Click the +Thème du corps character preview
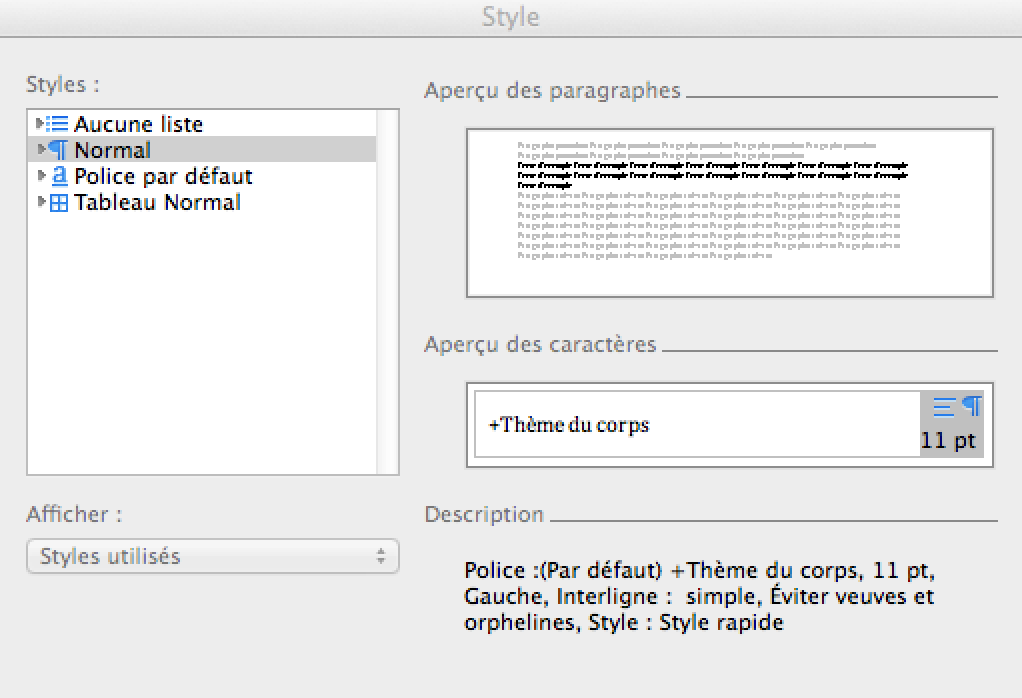 click(x=570, y=424)
